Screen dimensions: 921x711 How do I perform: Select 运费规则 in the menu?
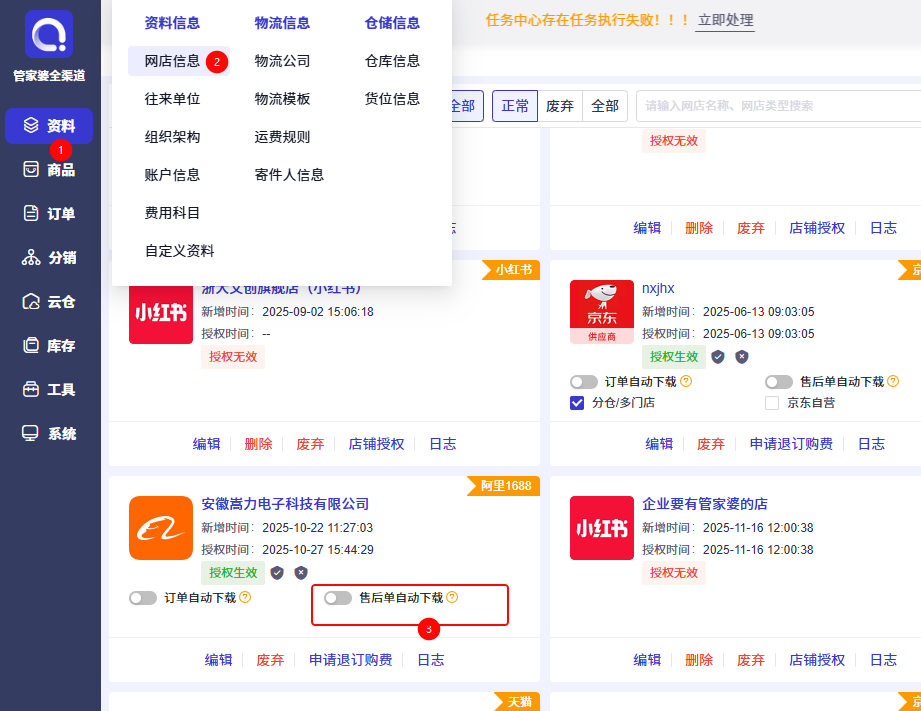[x=282, y=137]
